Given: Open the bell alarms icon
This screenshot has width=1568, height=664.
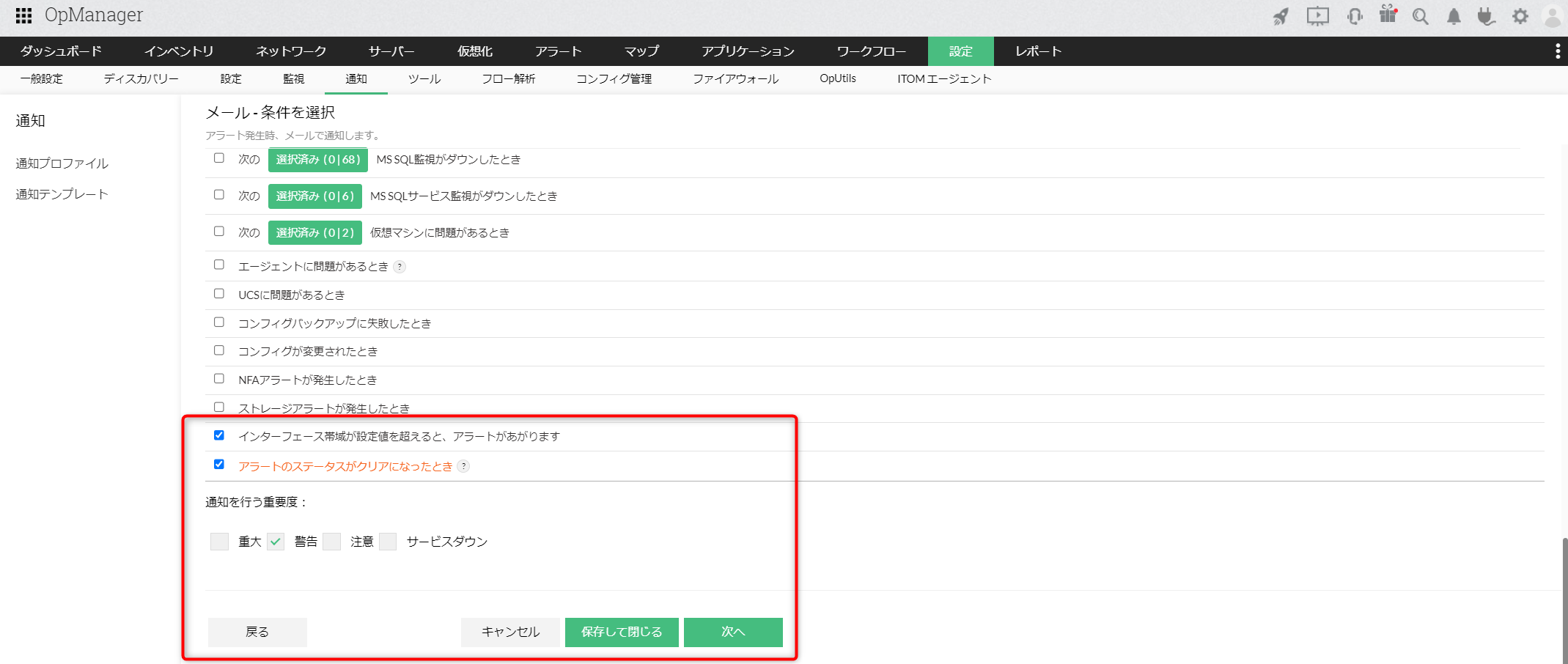Looking at the screenshot, I should (x=1454, y=16).
